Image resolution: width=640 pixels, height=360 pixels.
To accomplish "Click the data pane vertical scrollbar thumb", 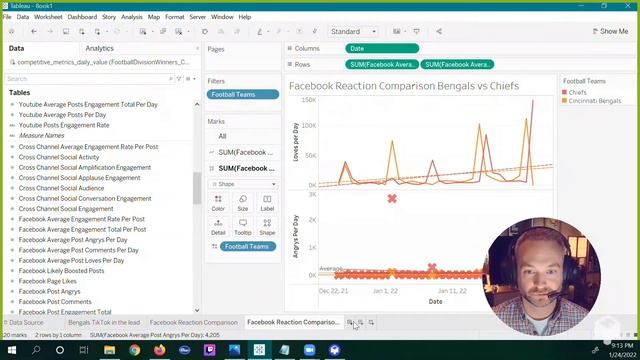I will coord(197,188).
